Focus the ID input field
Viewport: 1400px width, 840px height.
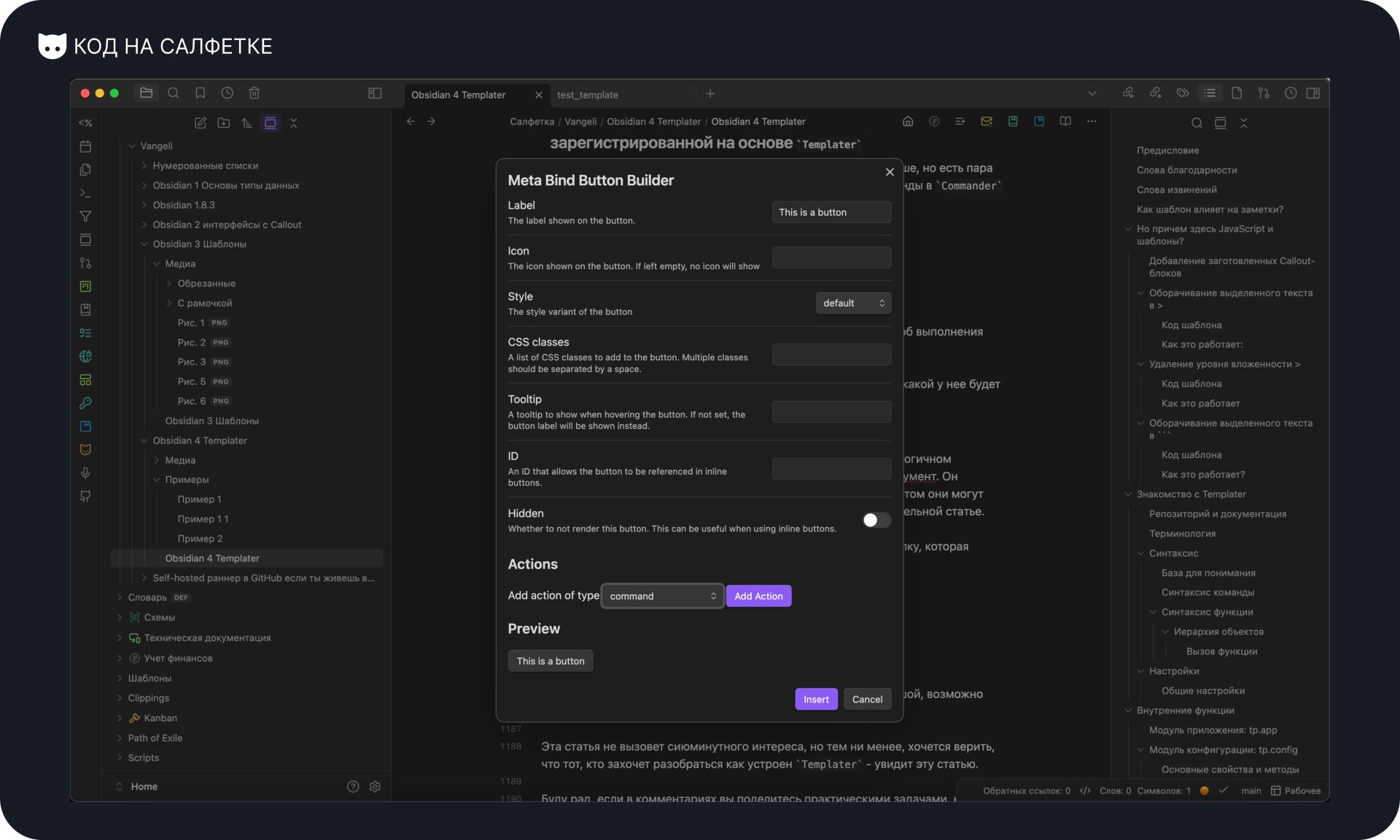click(831, 469)
